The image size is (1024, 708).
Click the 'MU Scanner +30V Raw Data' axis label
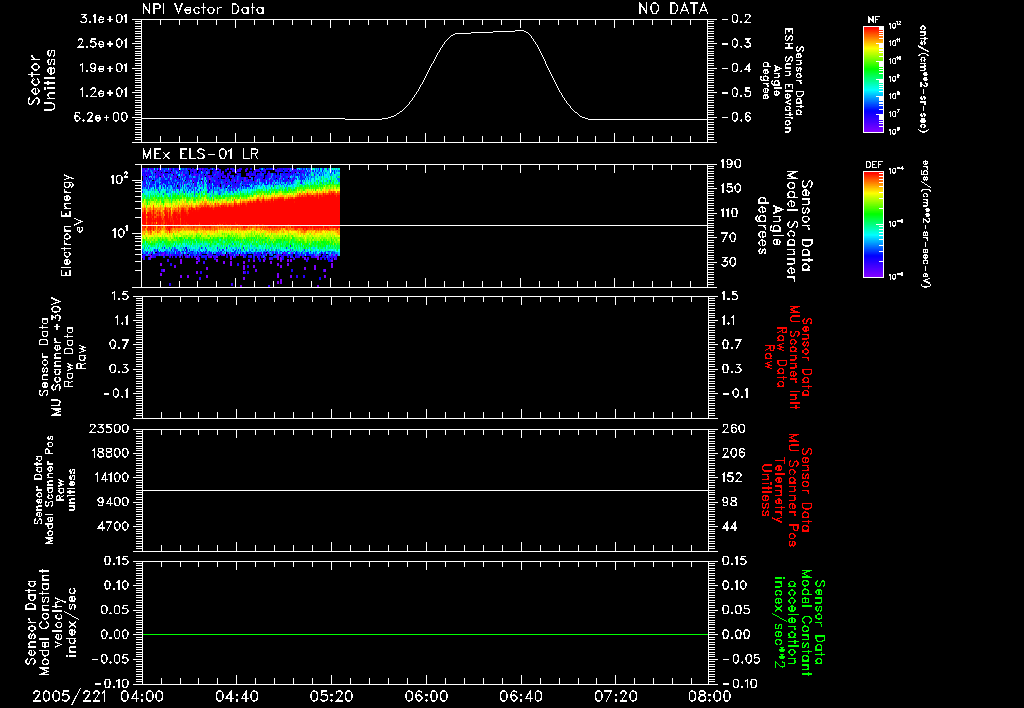[61, 357]
